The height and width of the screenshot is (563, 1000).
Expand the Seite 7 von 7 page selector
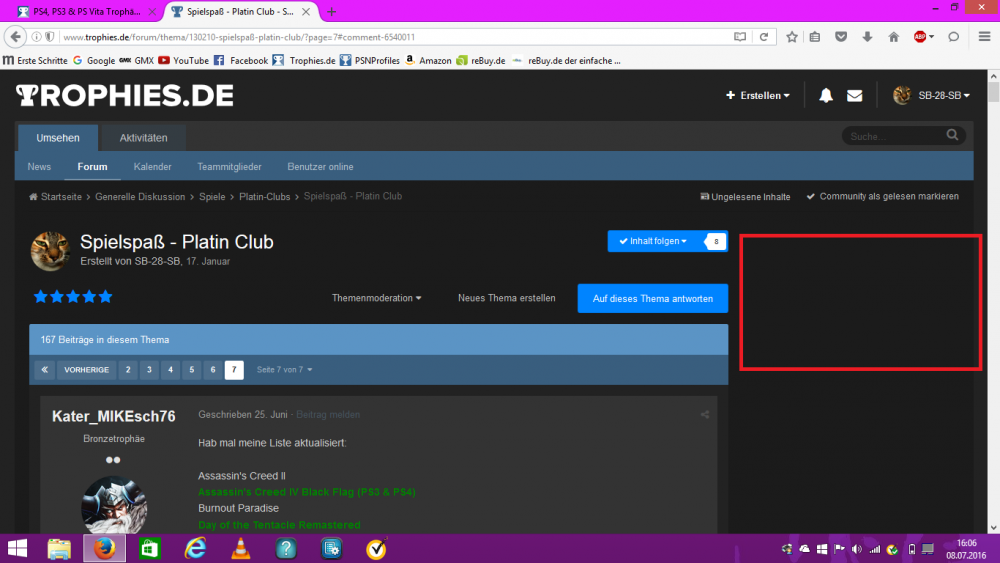click(x=285, y=370)
